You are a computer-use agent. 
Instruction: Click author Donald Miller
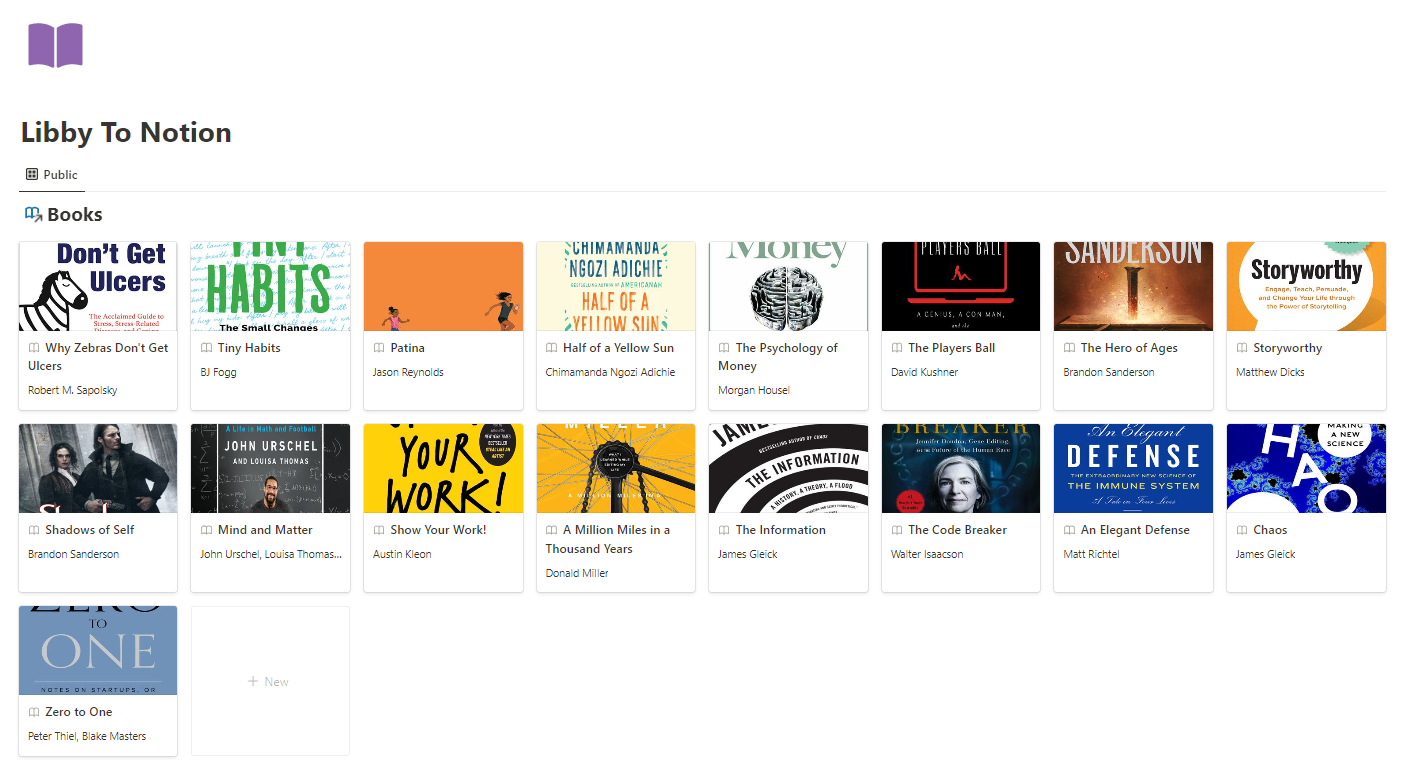tap(577, 573)
